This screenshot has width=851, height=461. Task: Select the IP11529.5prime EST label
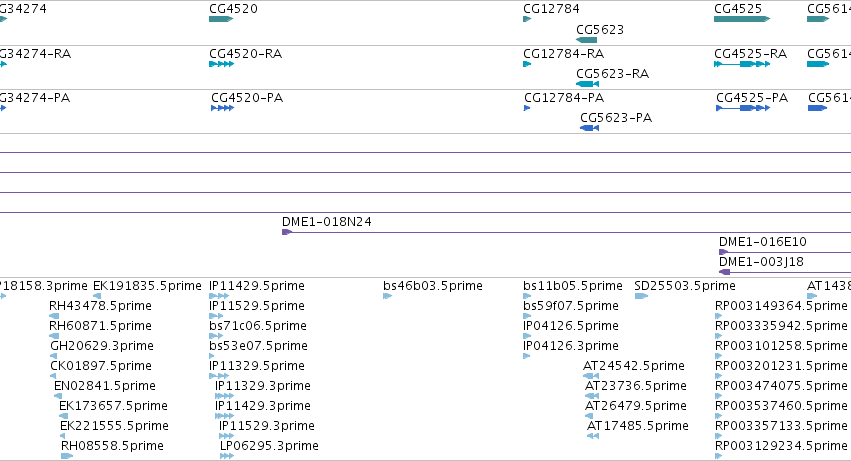click(257, 306)
